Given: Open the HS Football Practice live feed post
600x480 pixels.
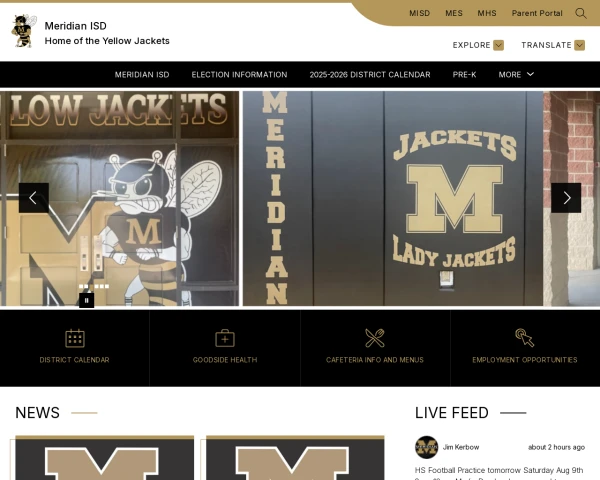Looking at the screenshot, I should coord(499,473).
